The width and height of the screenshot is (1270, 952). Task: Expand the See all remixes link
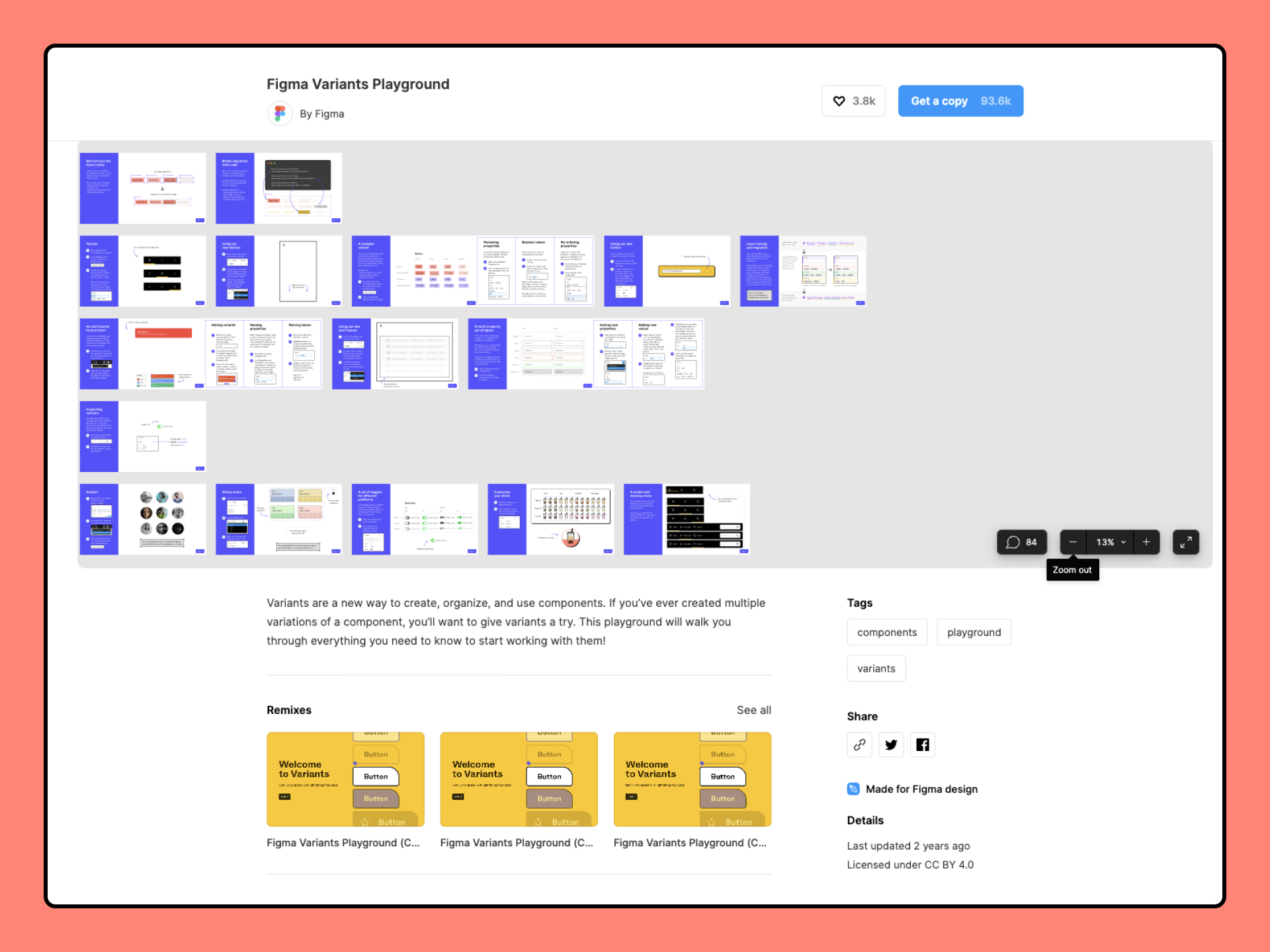click(753, 710)
